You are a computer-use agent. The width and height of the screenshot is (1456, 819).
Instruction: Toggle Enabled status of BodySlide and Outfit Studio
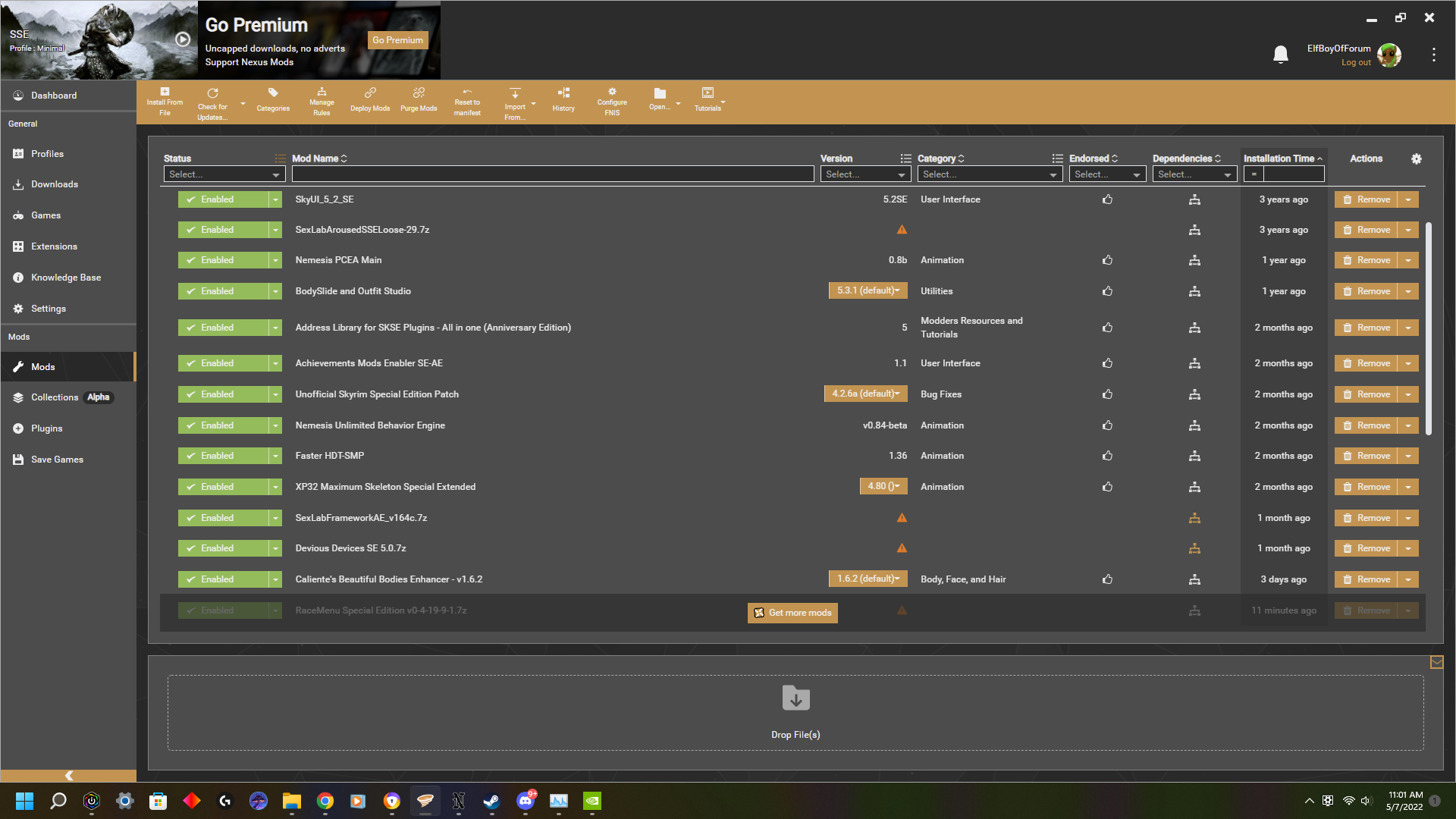223,291
